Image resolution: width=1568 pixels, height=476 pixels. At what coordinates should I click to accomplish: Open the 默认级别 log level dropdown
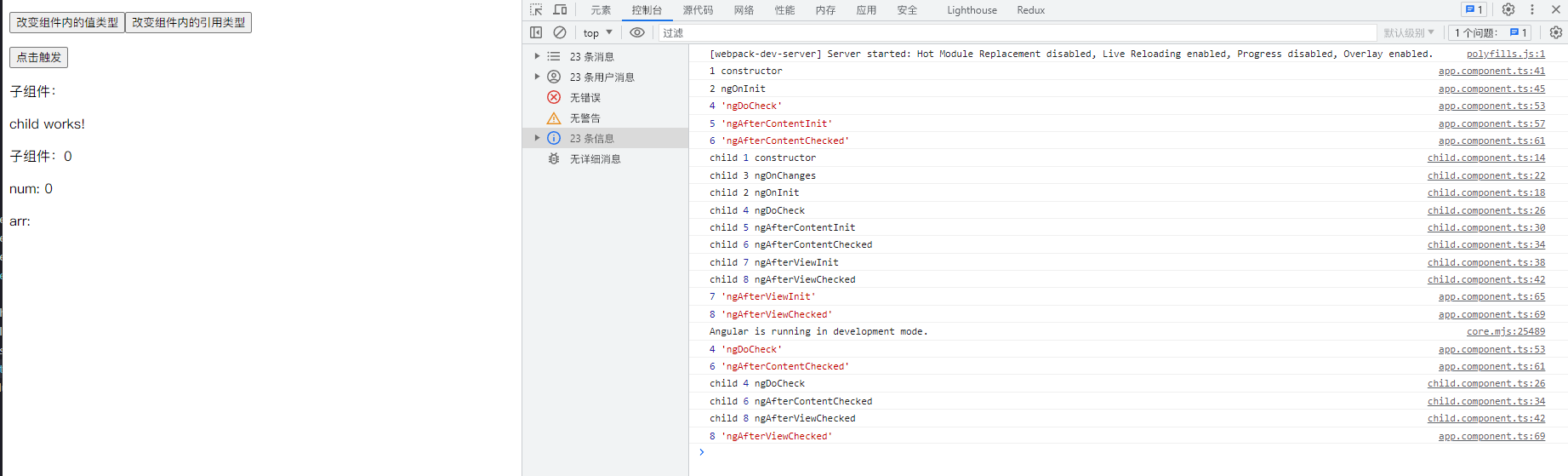coord(1408,33)
